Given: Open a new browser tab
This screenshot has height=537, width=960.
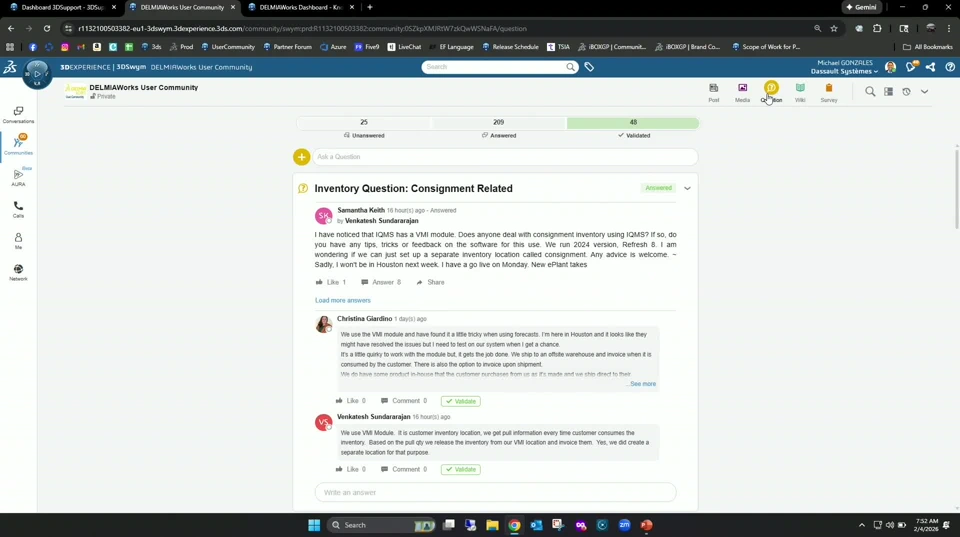Looking at the screenshot, I should click(370, 7).
